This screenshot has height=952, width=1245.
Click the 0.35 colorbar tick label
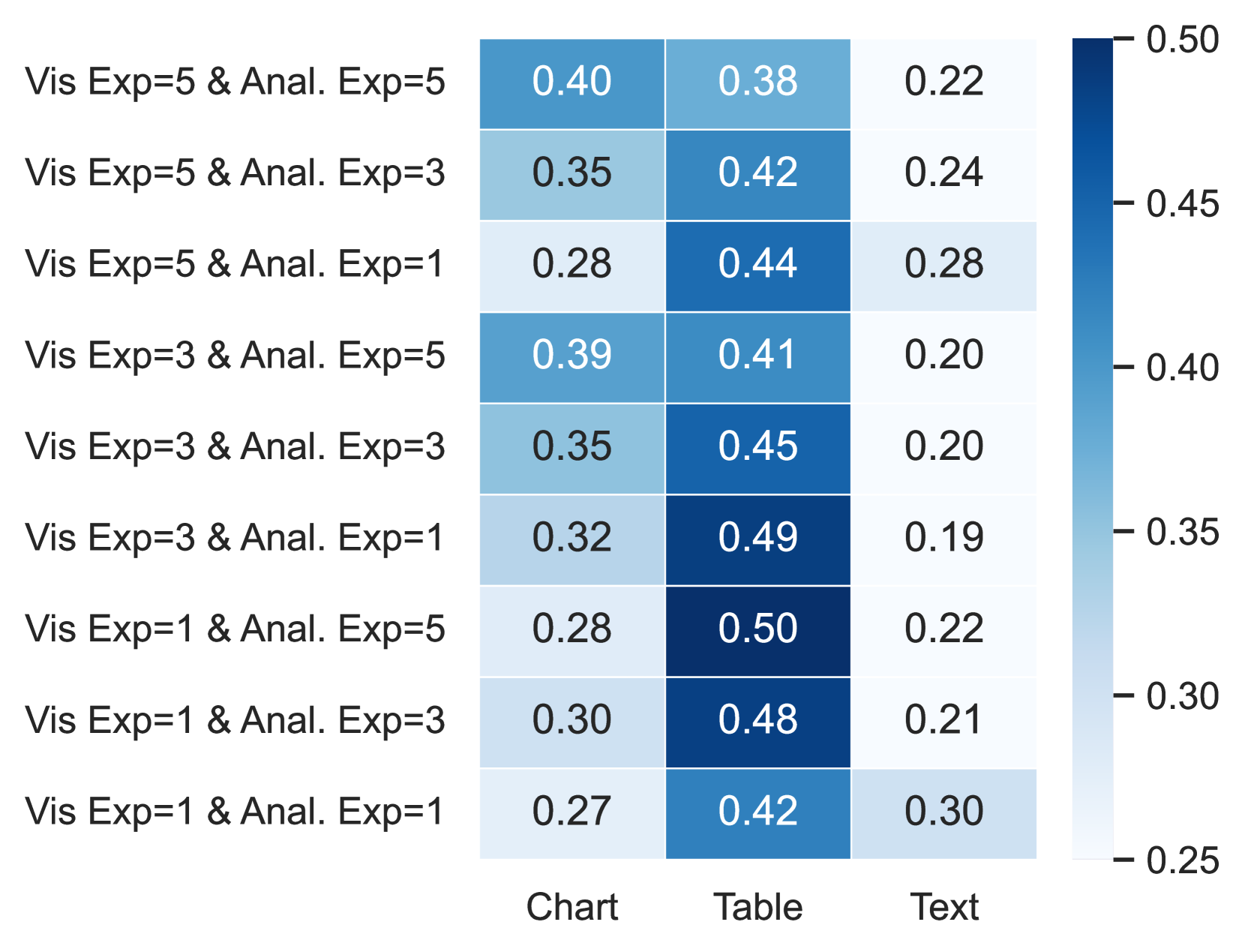[1182, 532]
